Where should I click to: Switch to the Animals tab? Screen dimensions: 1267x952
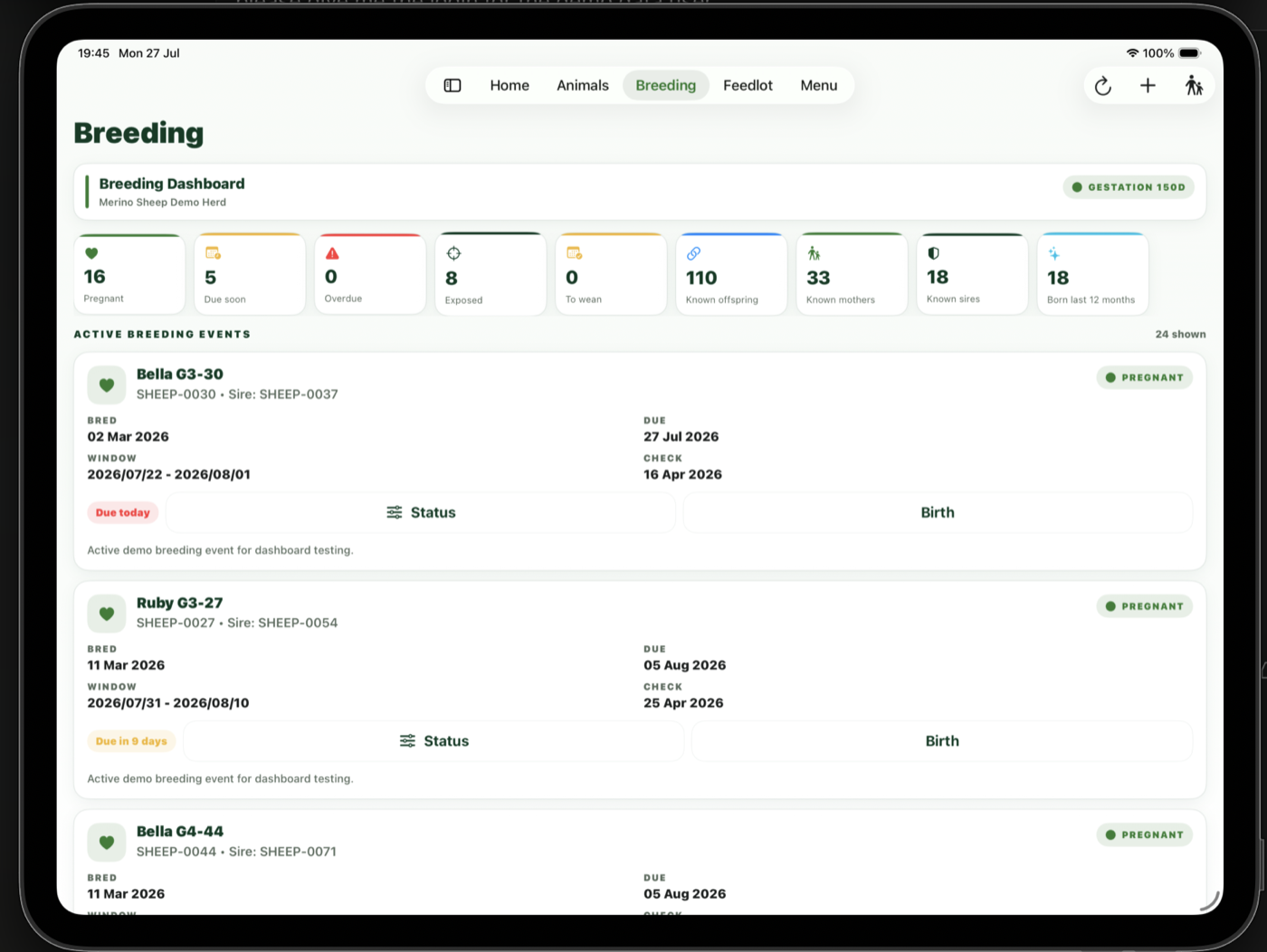pos(582,85)
